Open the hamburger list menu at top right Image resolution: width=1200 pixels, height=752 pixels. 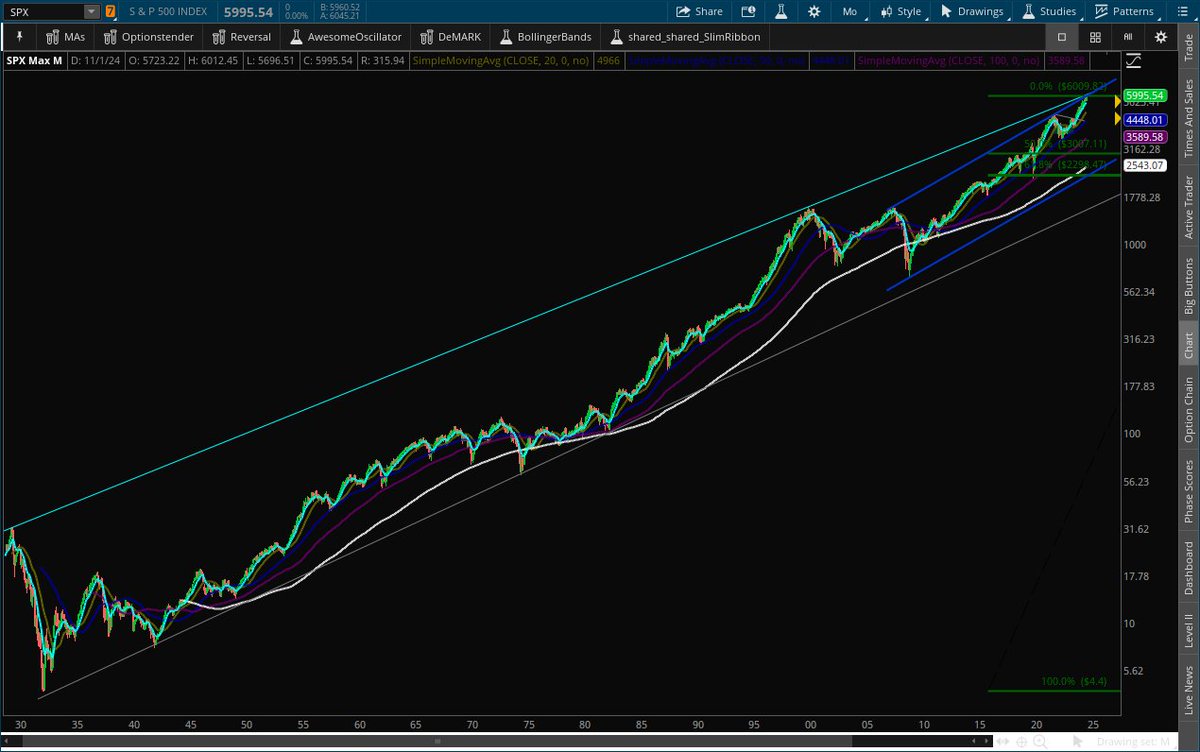[1184, 12]
